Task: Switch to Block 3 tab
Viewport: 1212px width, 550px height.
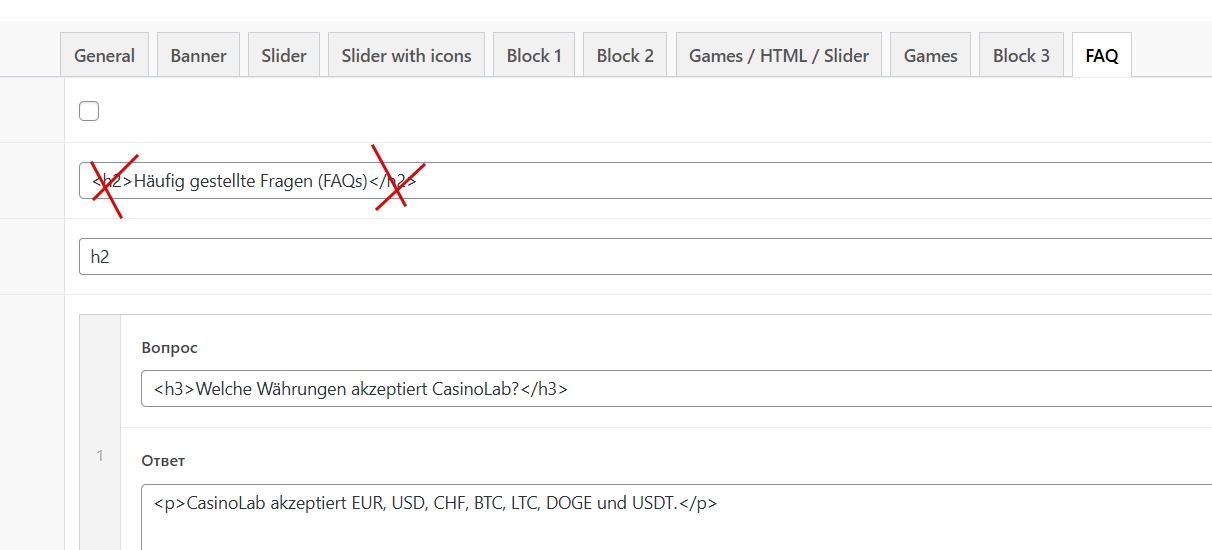Action: click(x=1021, y=55)
